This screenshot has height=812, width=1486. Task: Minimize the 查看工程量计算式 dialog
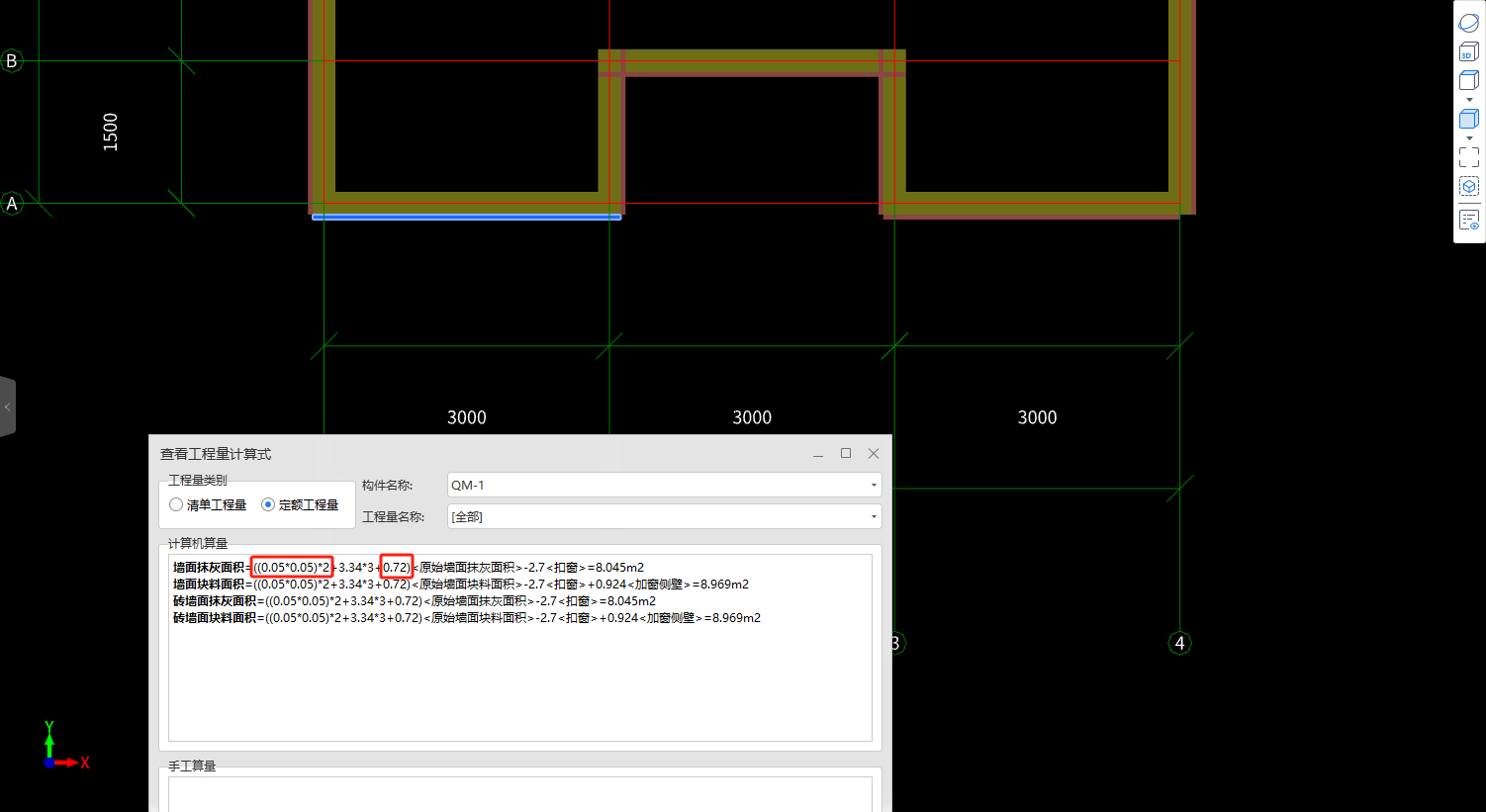(x=818, y=454)
